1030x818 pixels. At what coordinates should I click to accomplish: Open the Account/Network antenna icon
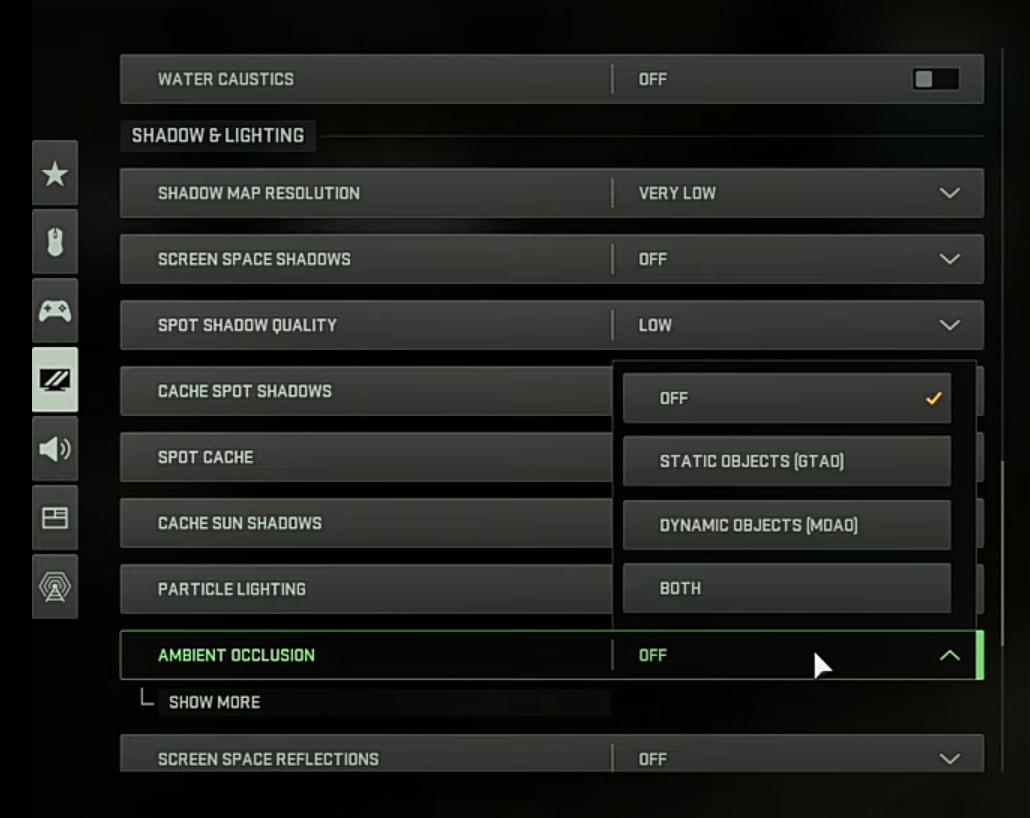pyautogui.click(x=55, y=588)
